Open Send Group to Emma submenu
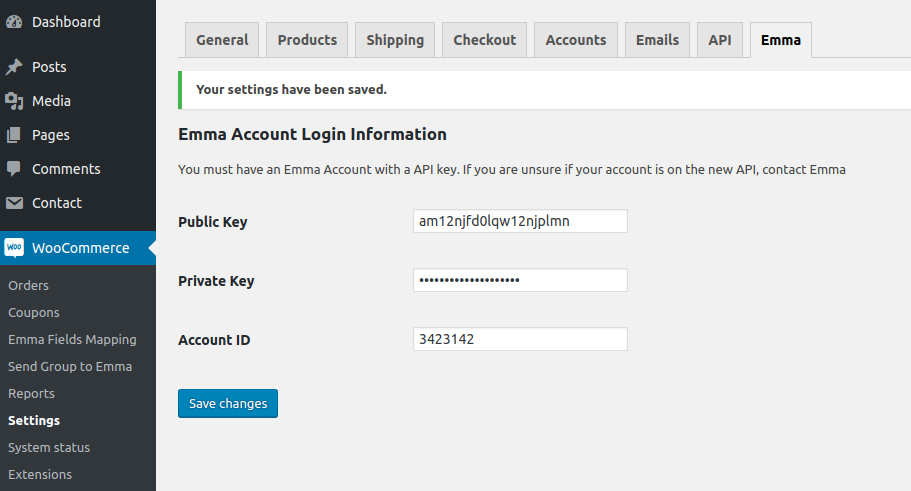Viewport: 911px width, 491px height. tap(70, 367)
